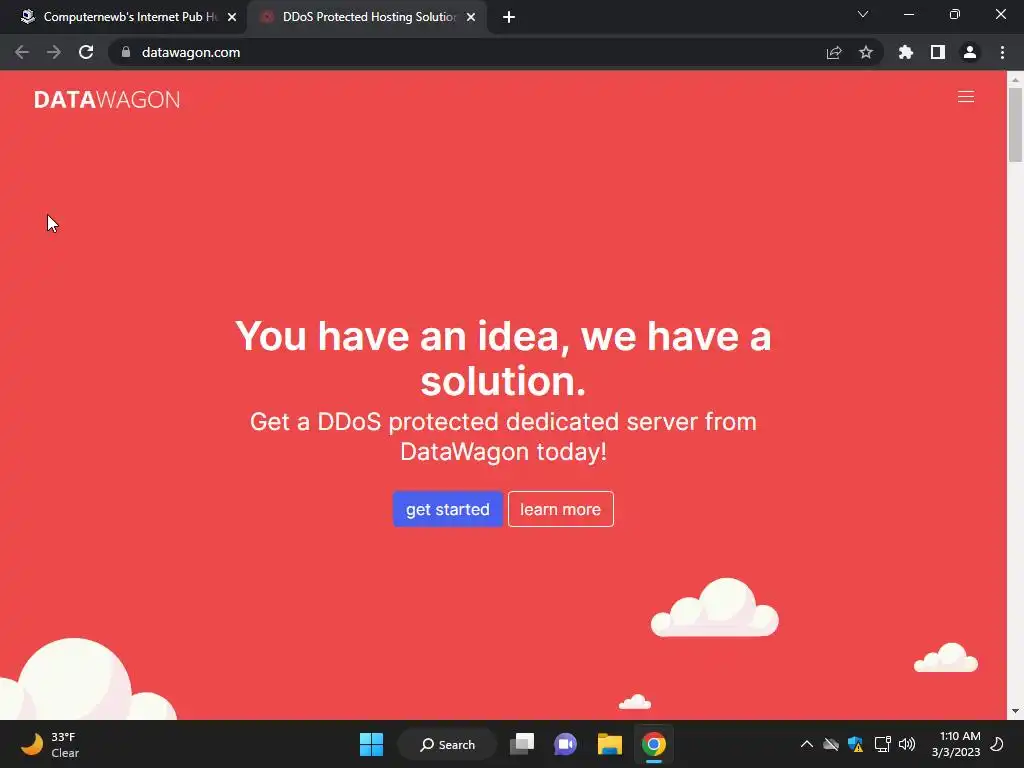Click the learn more button
Viewport: 1024px width, 768px height.
[560, 509]
